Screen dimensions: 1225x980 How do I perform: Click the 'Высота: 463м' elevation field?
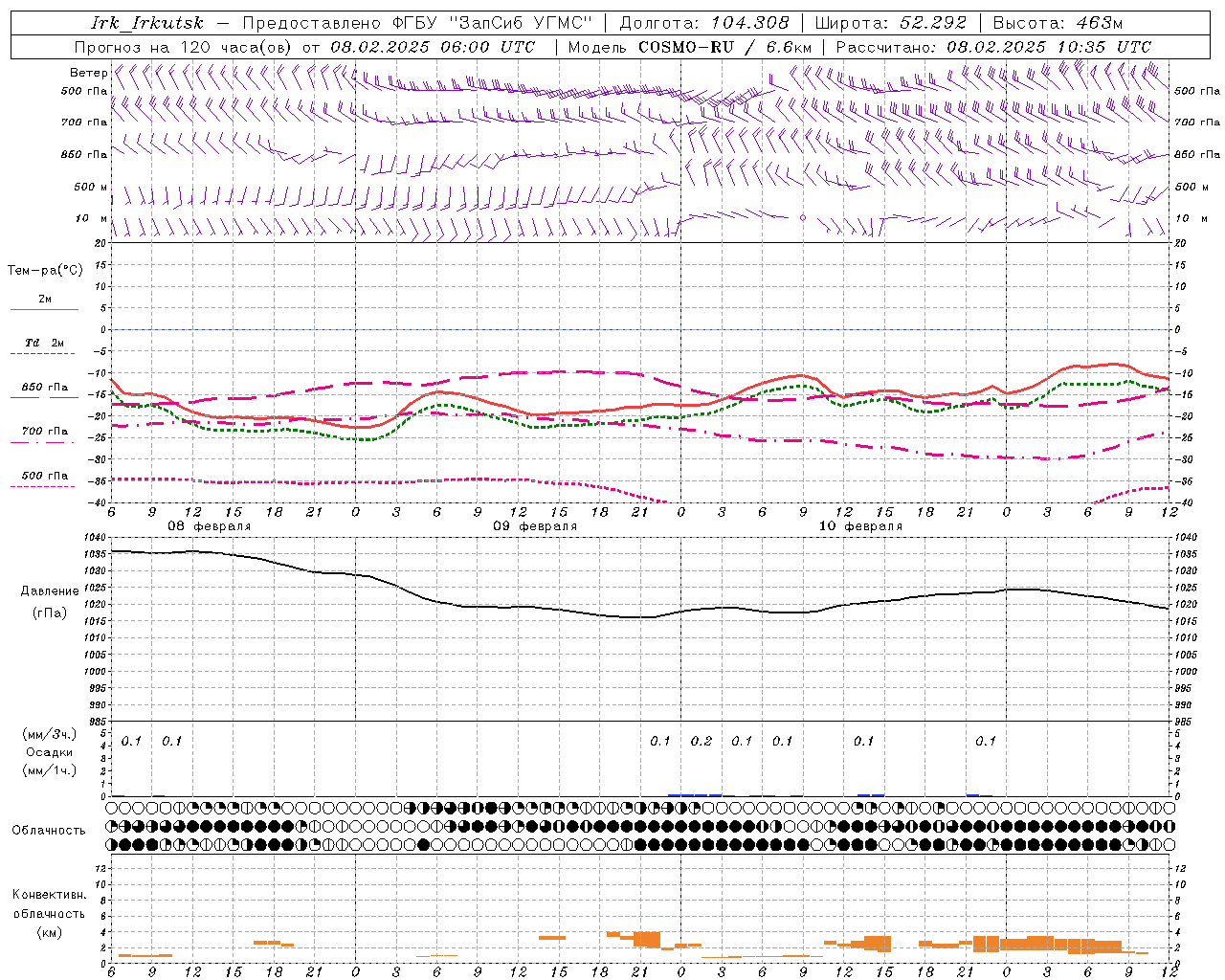coord(1058,23)
